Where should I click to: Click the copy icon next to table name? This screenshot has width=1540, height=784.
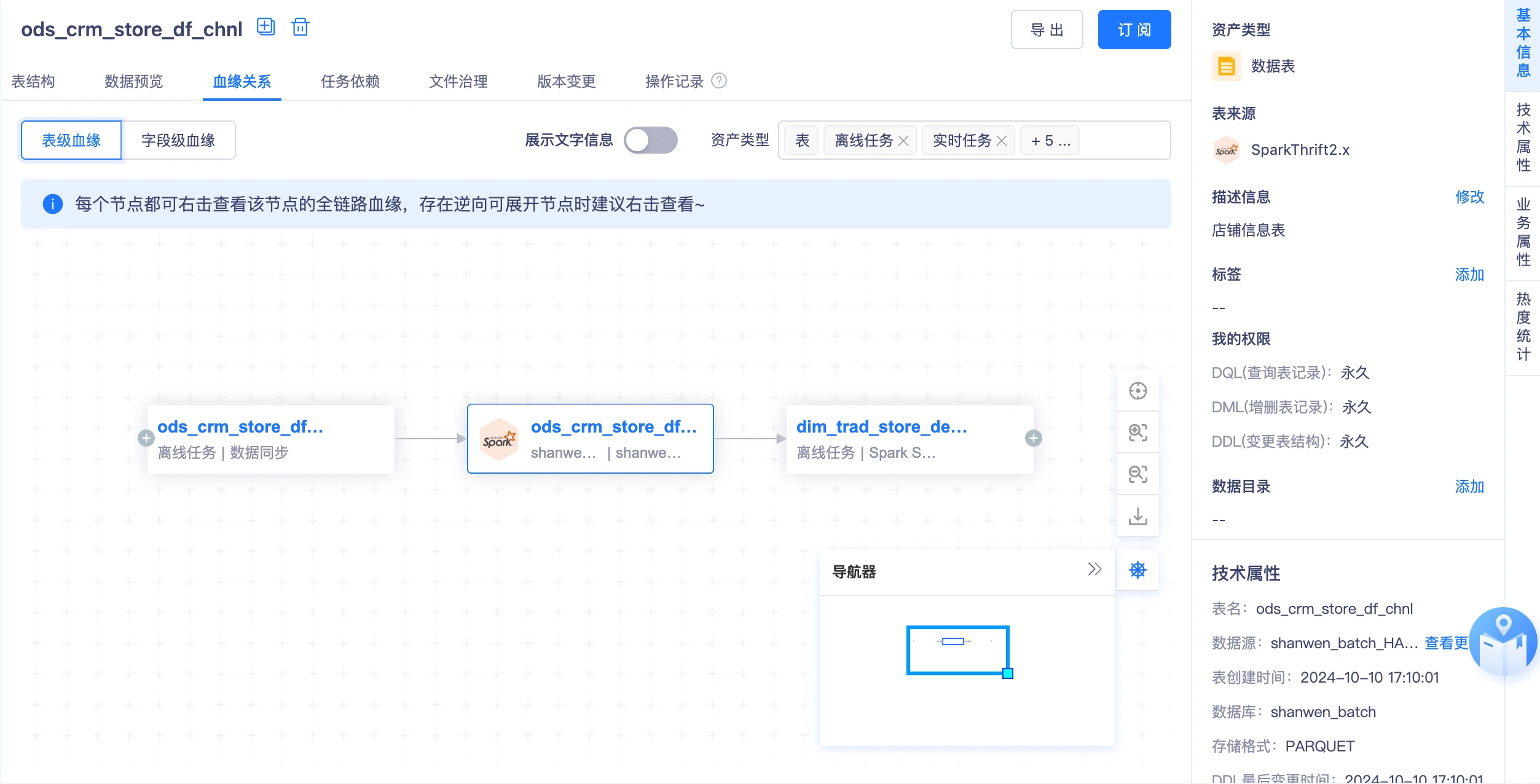click(265, 28)
